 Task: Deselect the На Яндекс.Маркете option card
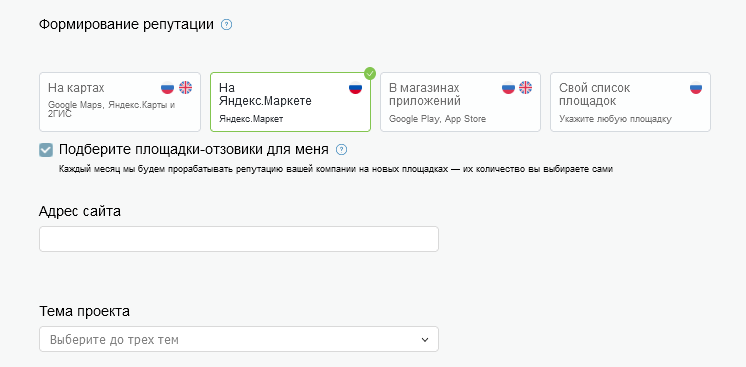coord(290,102)
